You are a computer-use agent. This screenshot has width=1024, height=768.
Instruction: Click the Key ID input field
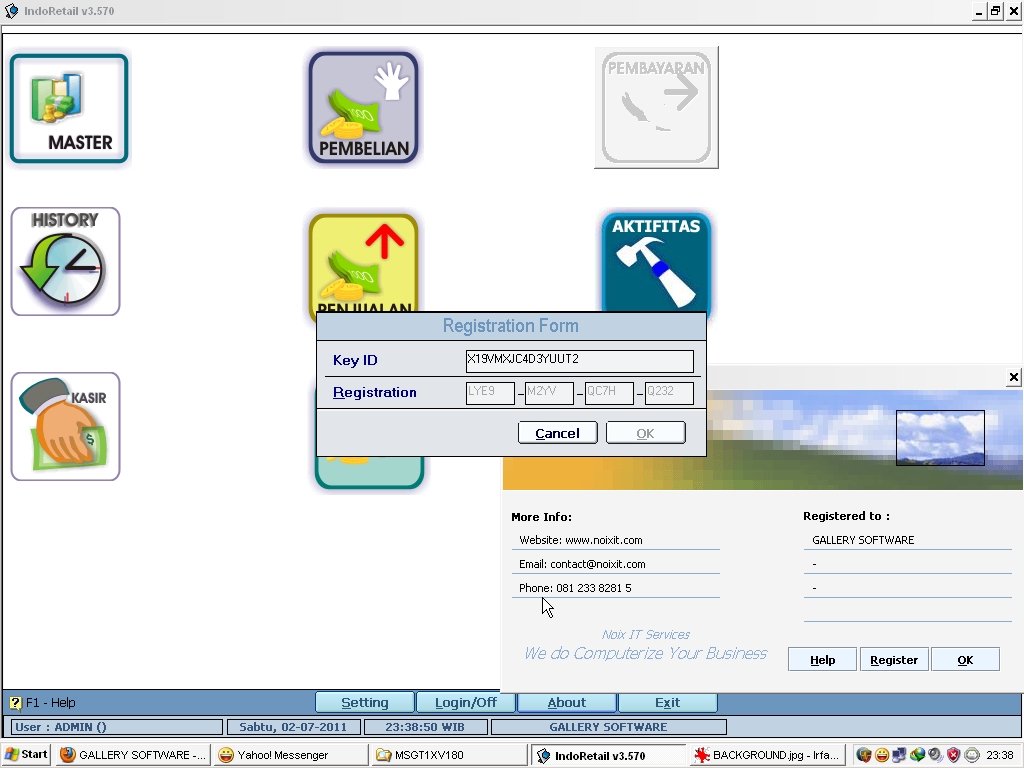click(x=579, y=361)
